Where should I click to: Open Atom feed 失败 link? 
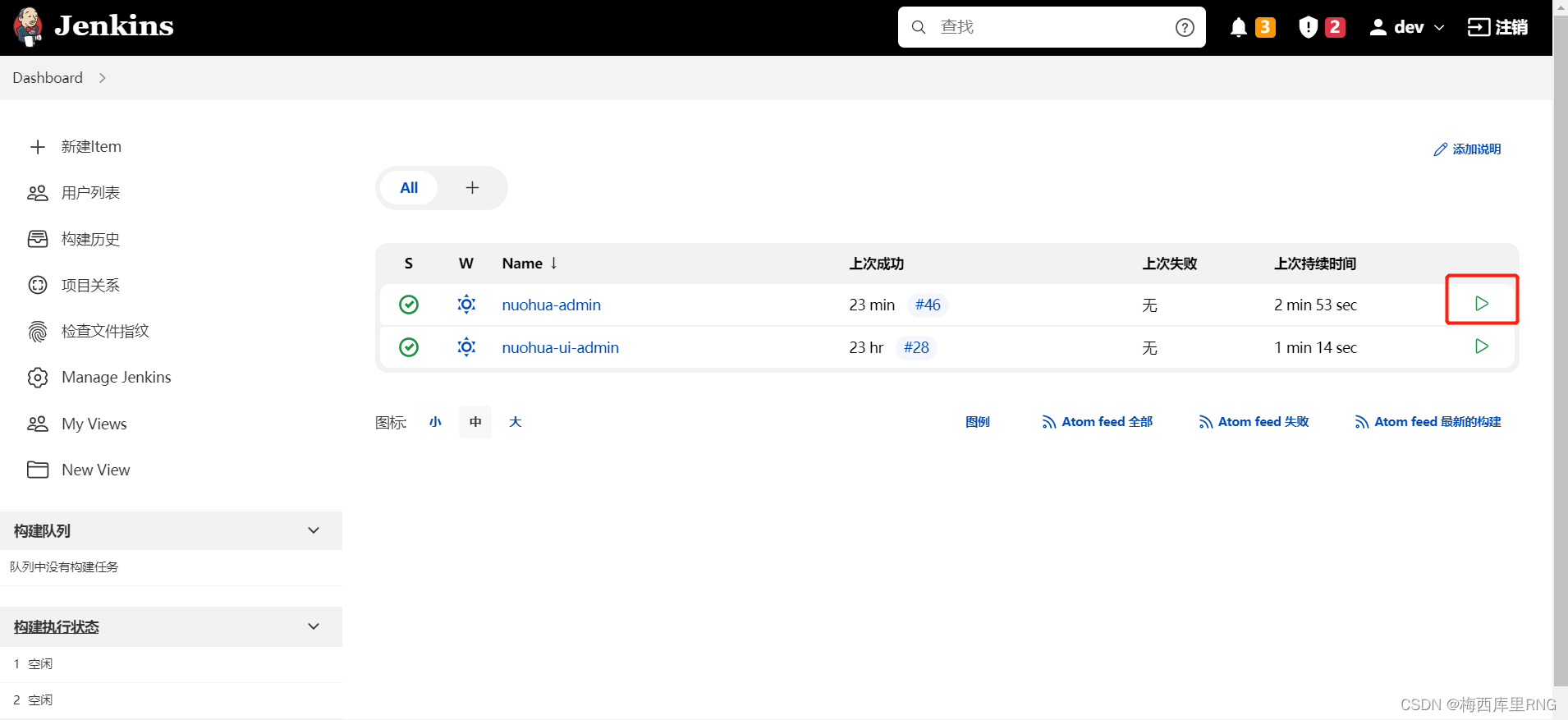[1254, 422]
